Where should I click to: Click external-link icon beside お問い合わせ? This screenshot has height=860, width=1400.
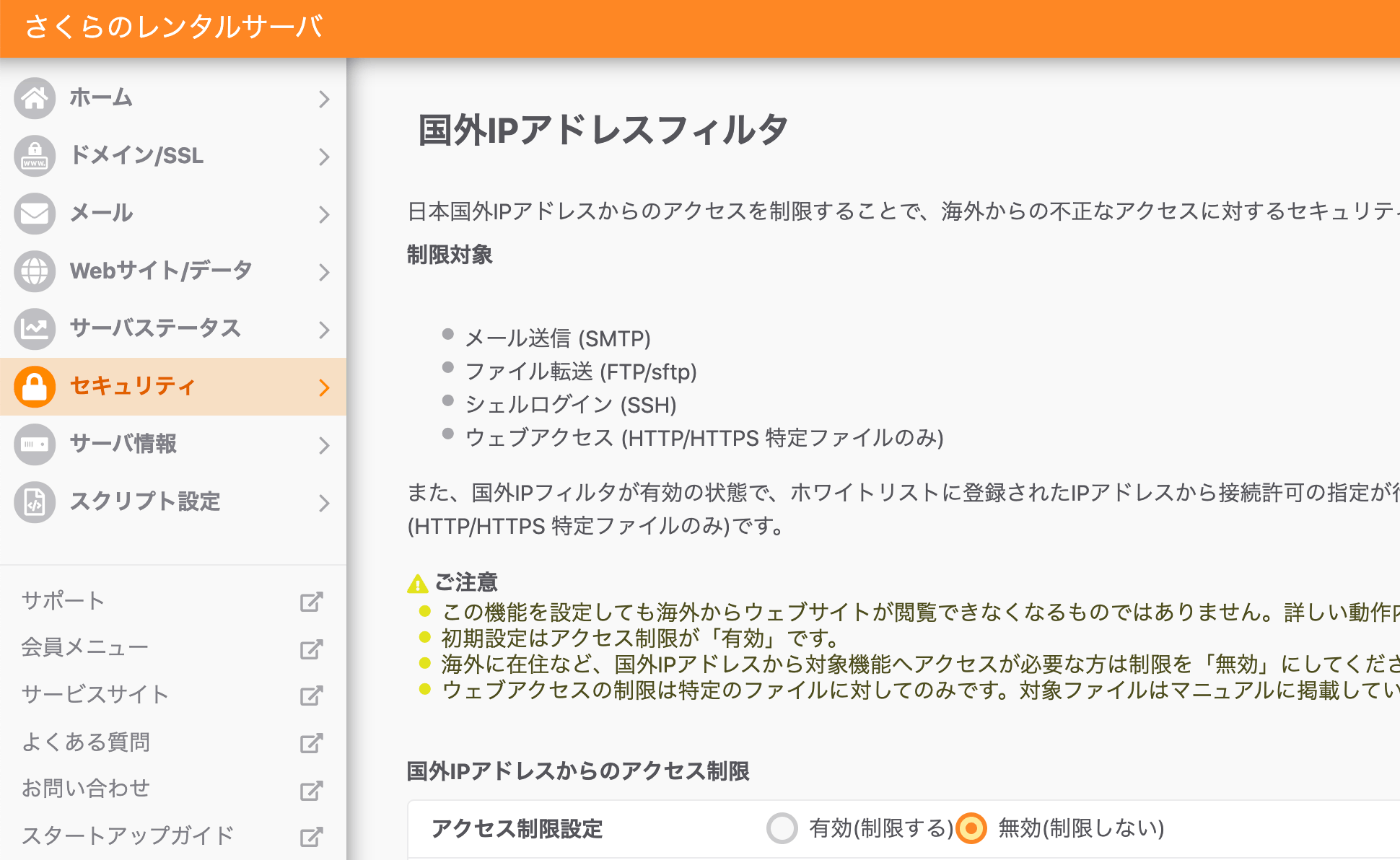tap(312, 790)
